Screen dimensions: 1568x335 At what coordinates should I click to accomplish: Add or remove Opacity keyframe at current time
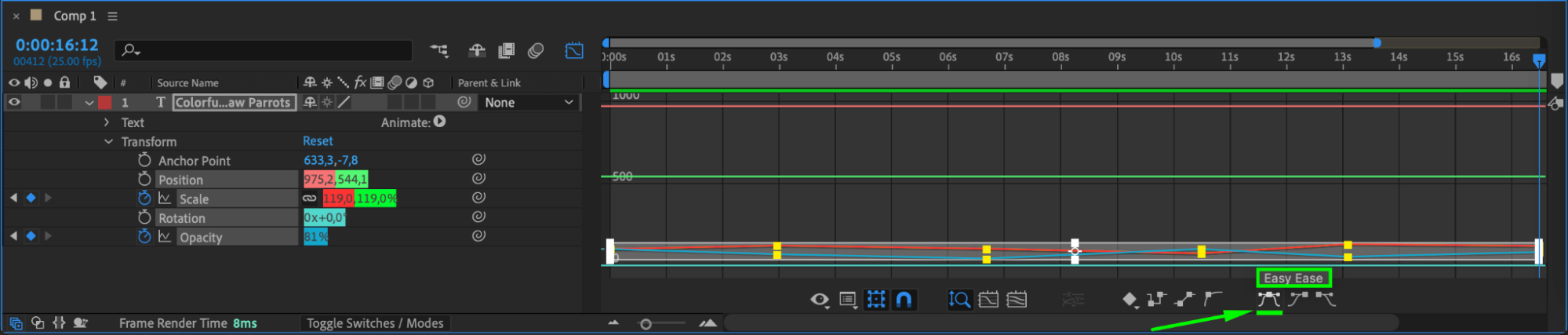[x=31, y=235]
